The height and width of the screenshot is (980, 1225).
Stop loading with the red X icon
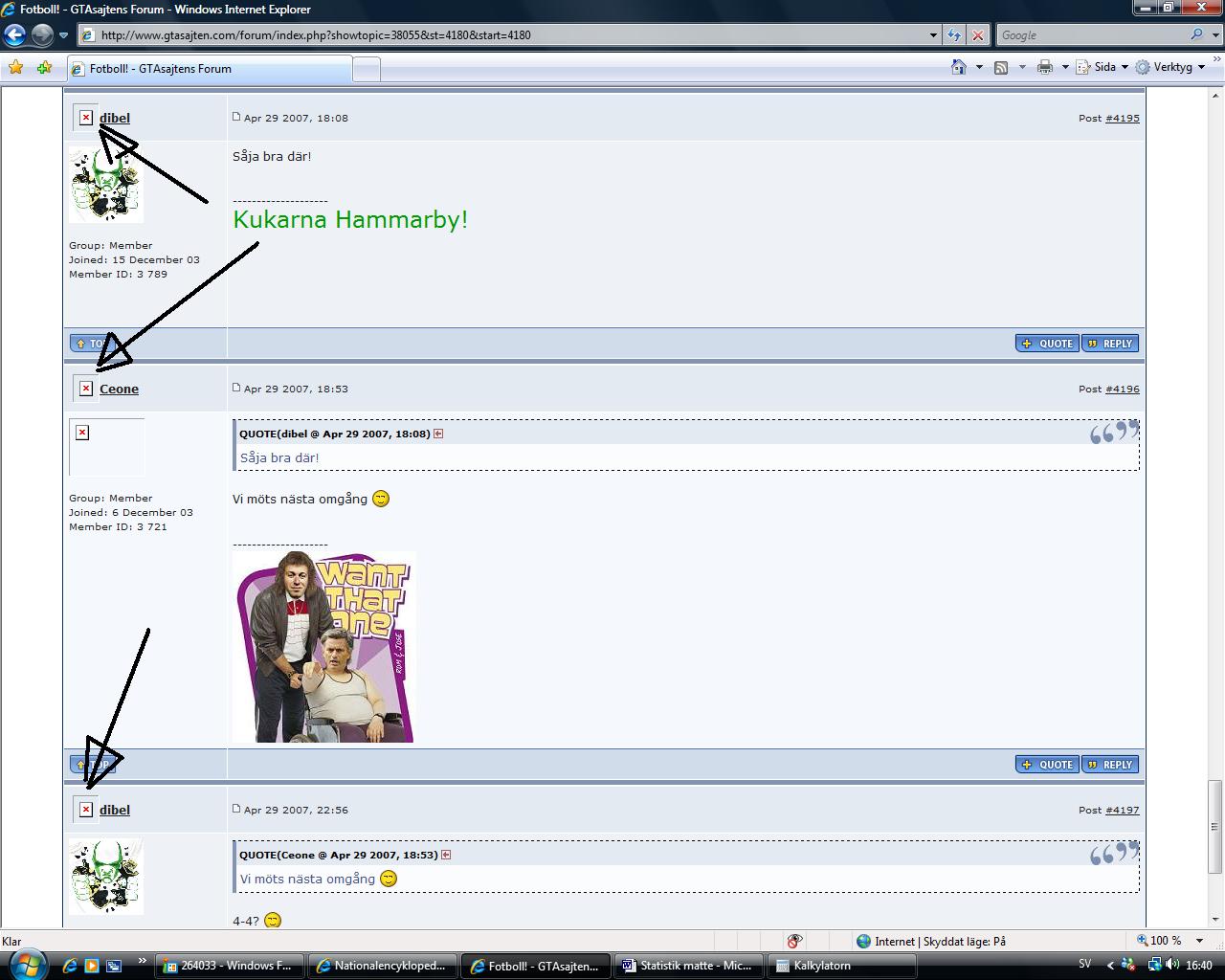(x=977, y=35)
